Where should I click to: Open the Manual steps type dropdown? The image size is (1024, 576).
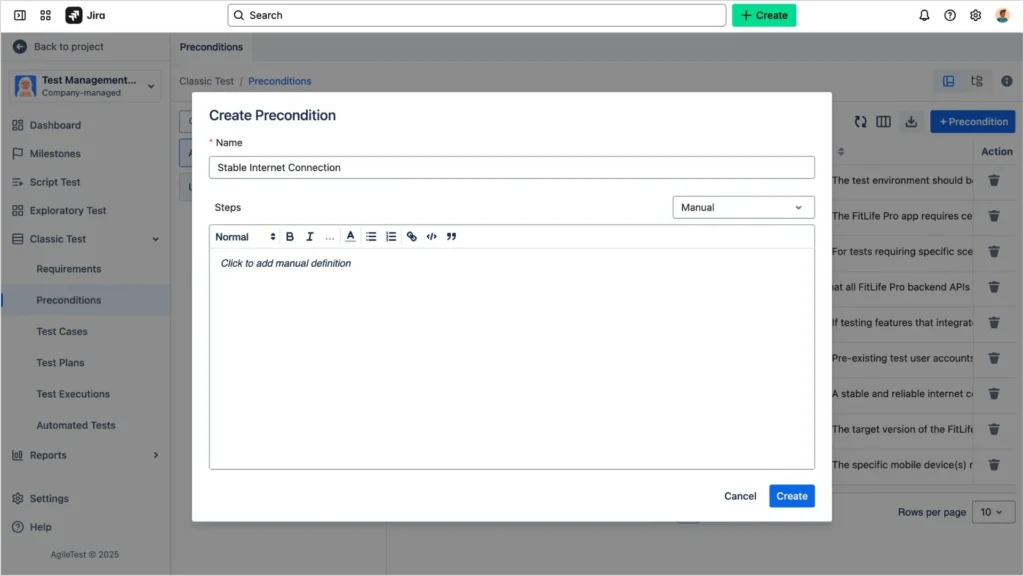[743, 207]
